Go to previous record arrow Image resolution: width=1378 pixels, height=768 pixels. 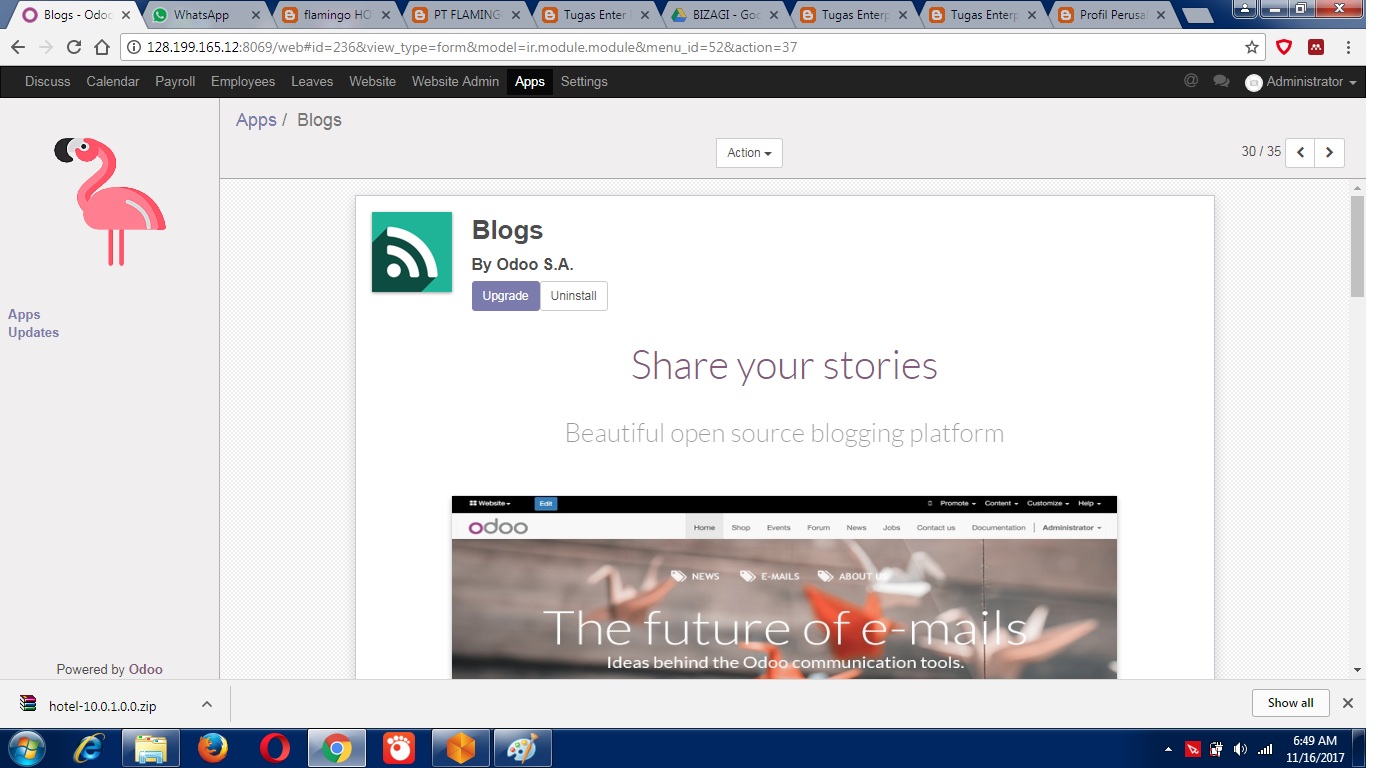tap(1300, 152)
